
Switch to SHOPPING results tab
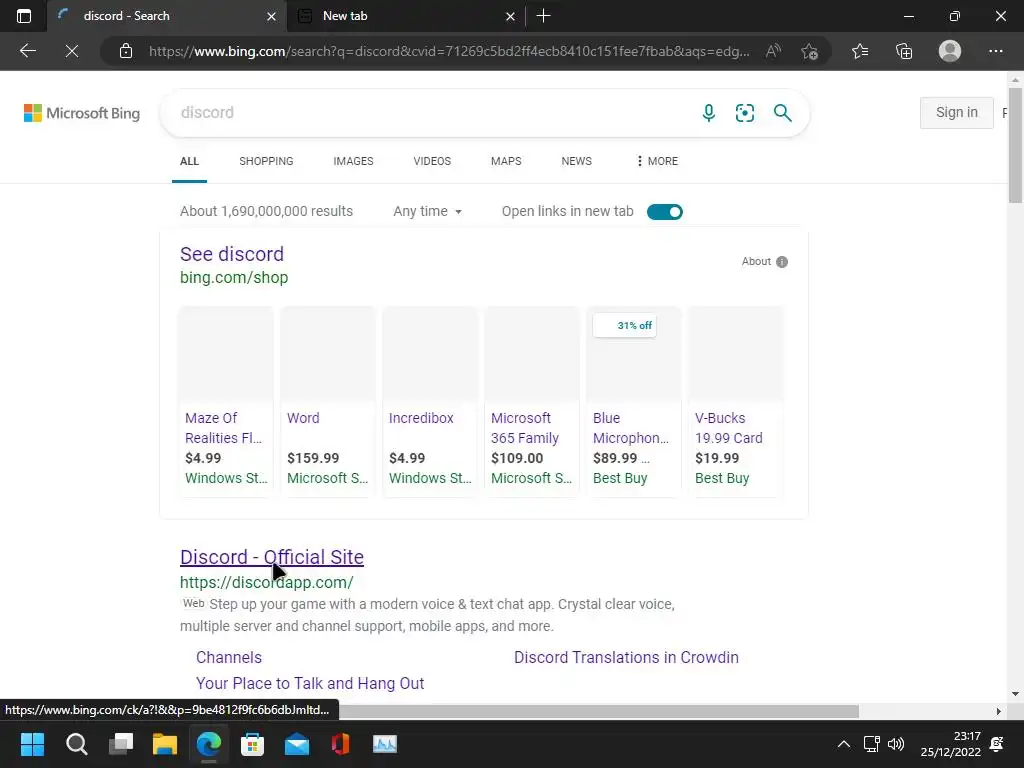(x=266, y=161)
